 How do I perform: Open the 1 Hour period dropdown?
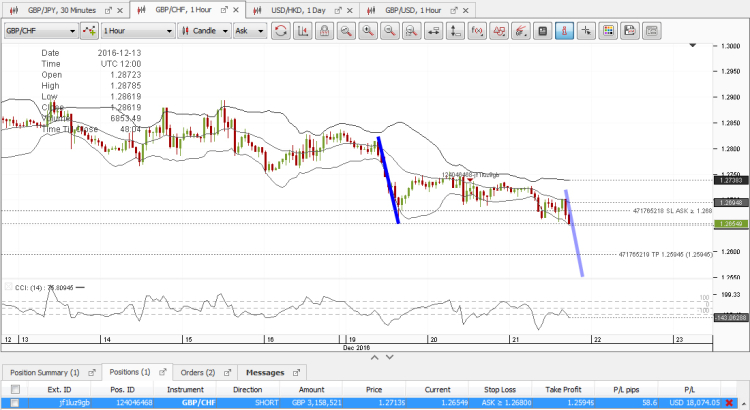tap(138, 31)
